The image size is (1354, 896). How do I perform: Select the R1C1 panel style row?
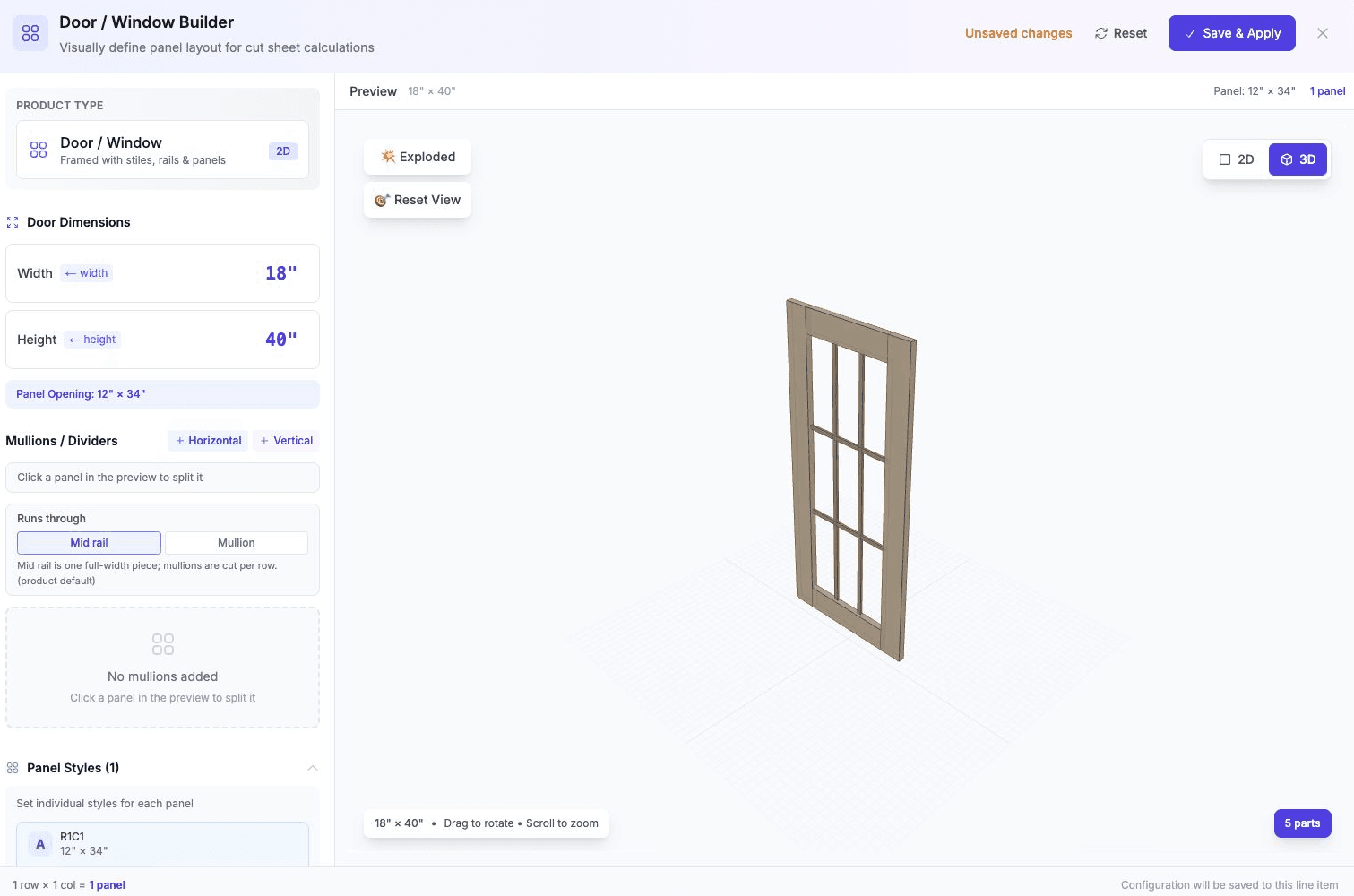coord(163,844)
